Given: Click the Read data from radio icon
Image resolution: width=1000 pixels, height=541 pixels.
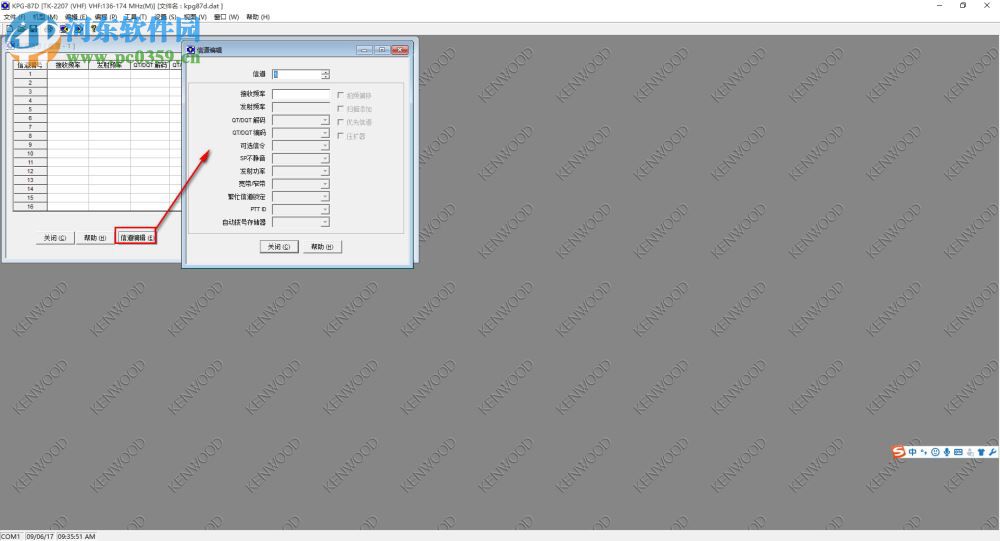Looking at the screenshot, I should pos(64,29).
